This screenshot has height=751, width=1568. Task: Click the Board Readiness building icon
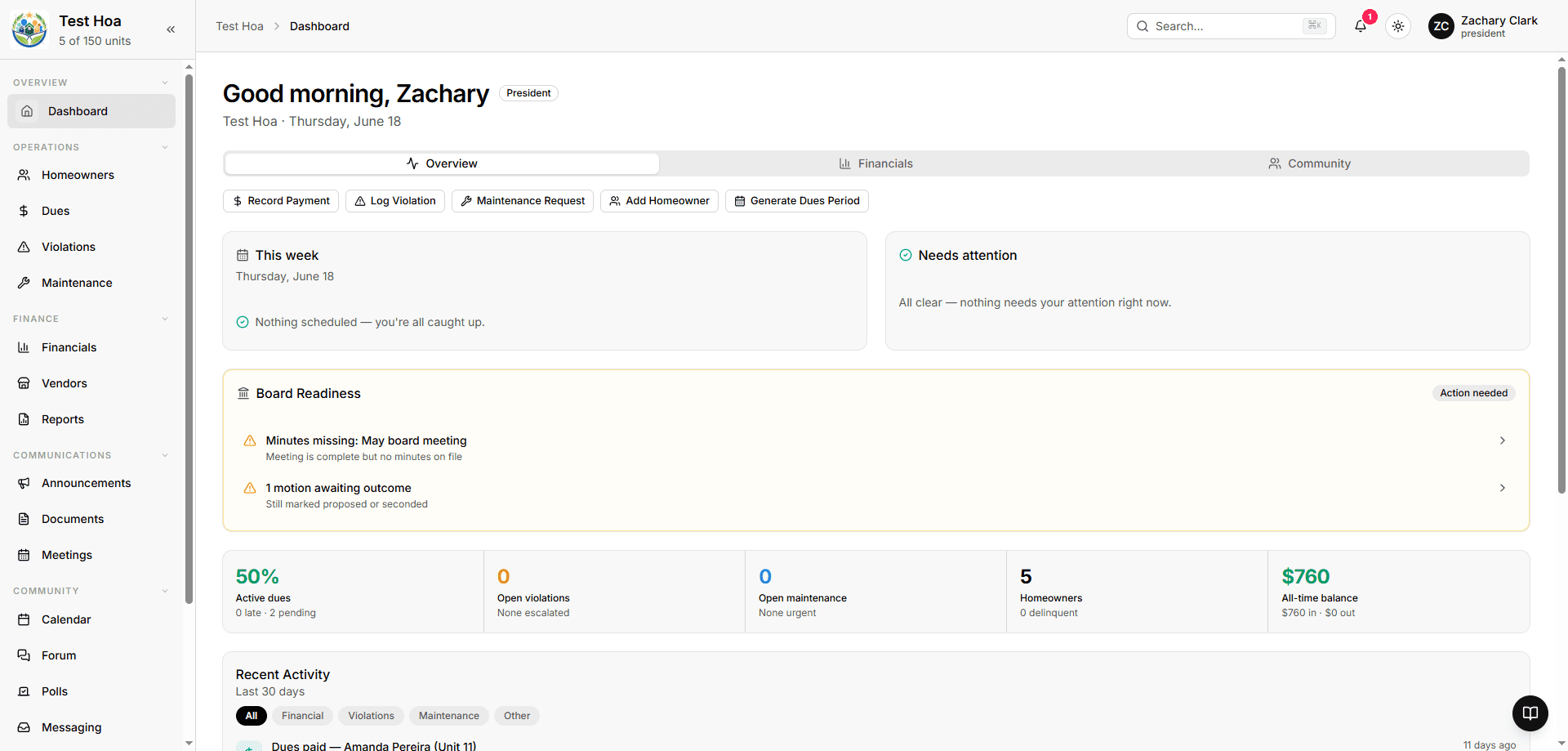[x=243, y=393]
